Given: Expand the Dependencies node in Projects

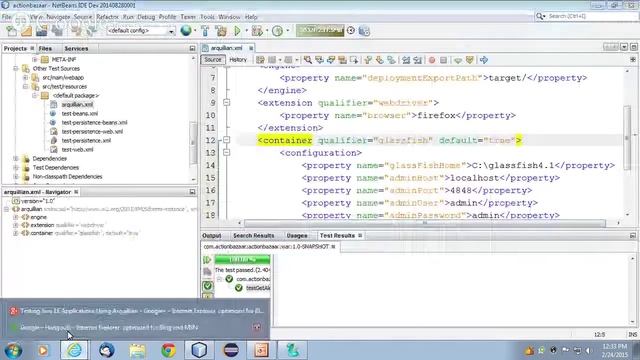Looking at the screenshot, I should click(x=16, y=158).
